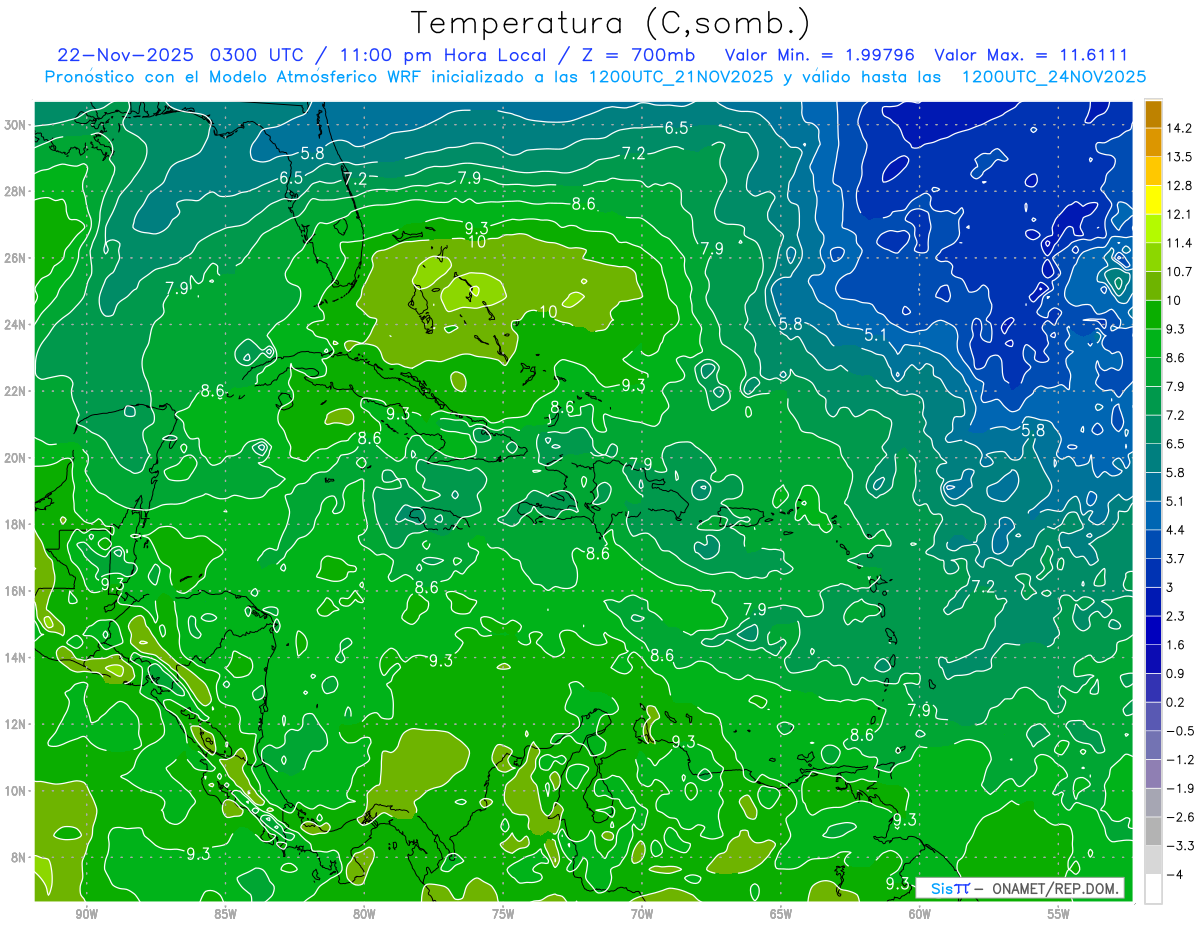Click the "20N" latitude axis label
Image resolution: width=1200 pixels, height=927 pixels.
(14, 458)
